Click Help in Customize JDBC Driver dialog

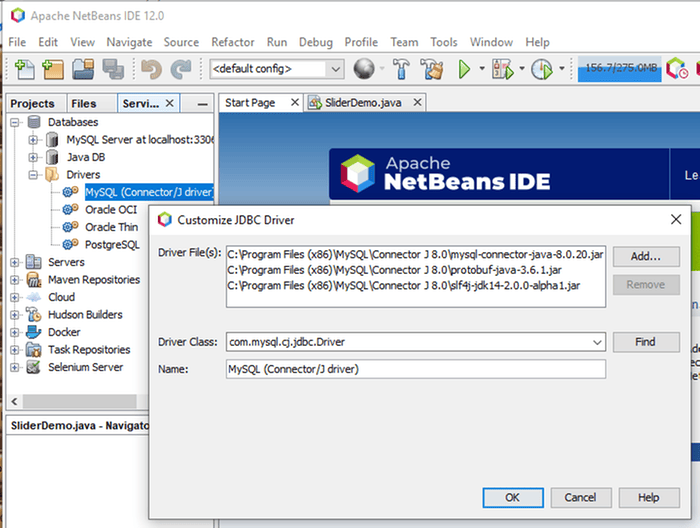point(649,497)
